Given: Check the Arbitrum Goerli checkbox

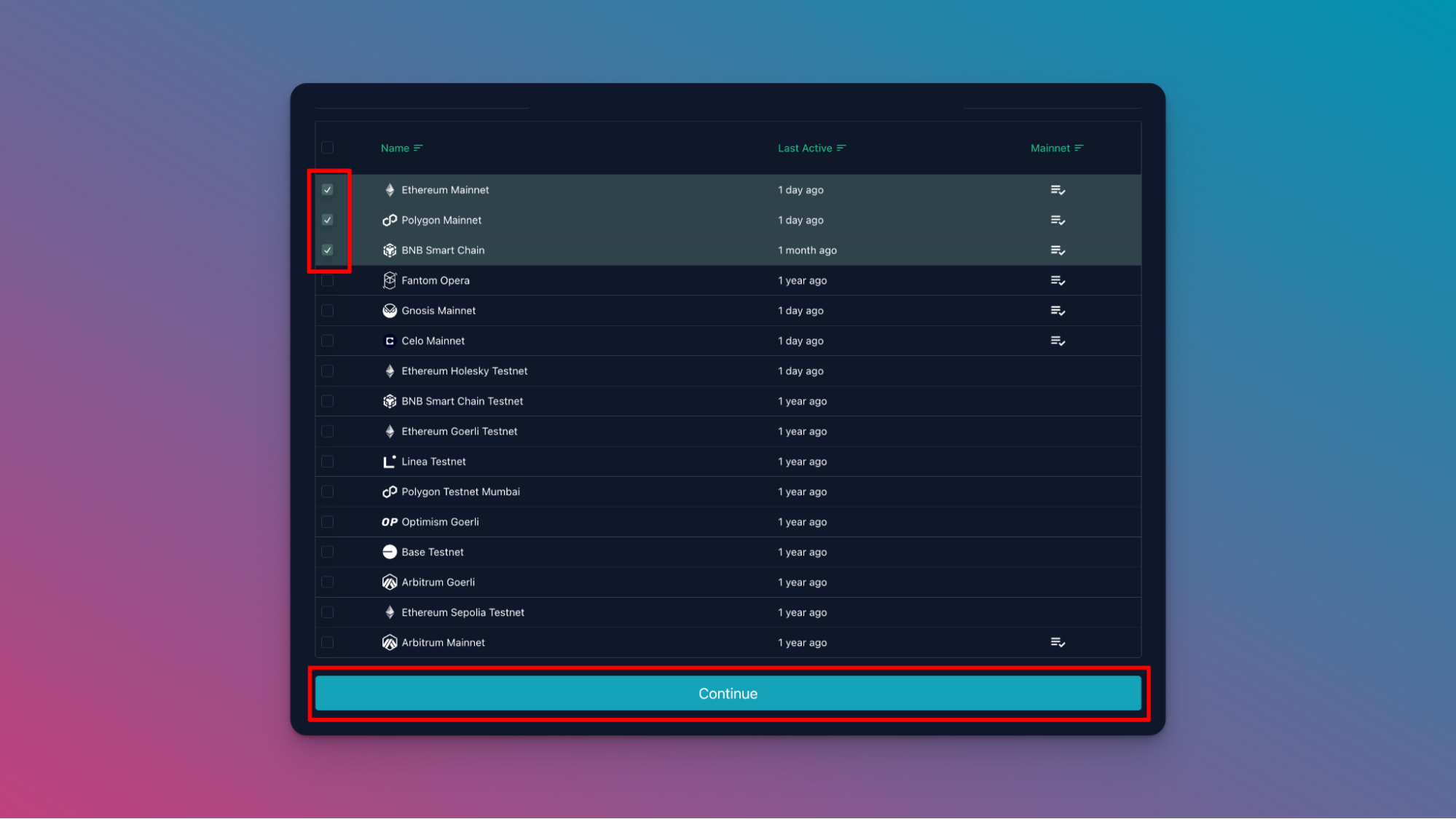Looking at the screenshot, I should [x=328, y=582].
